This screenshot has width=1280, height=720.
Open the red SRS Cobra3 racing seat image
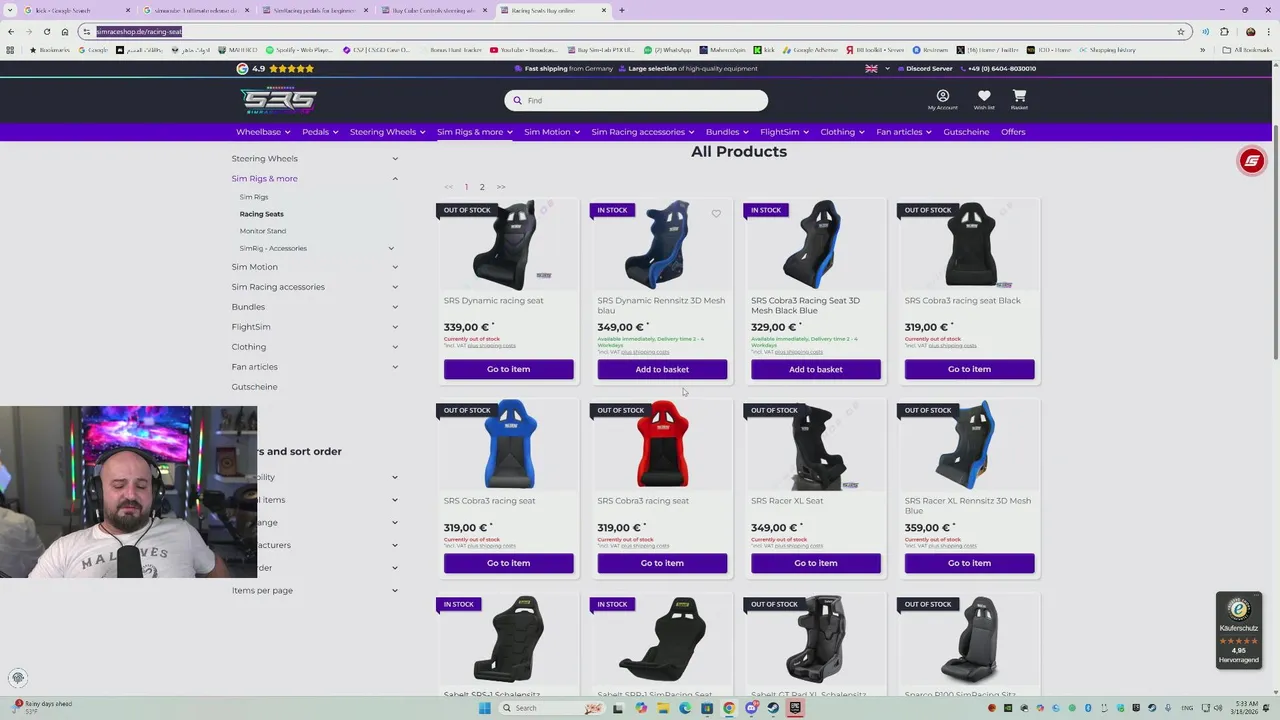pyautogui.click(x=662, y=445)
